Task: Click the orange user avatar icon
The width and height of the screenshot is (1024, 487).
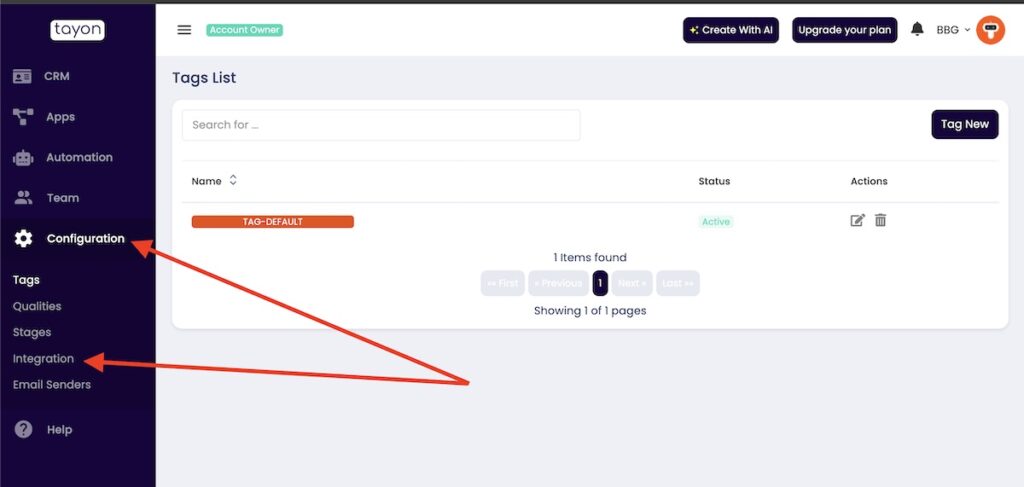Action: 990,30
